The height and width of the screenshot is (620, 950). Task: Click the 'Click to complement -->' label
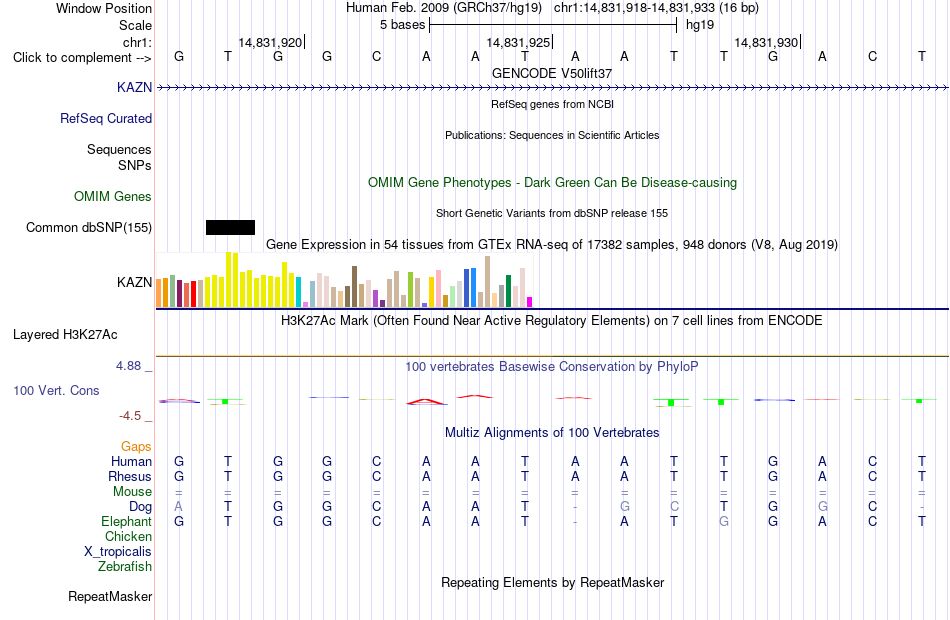coord(82,58)
